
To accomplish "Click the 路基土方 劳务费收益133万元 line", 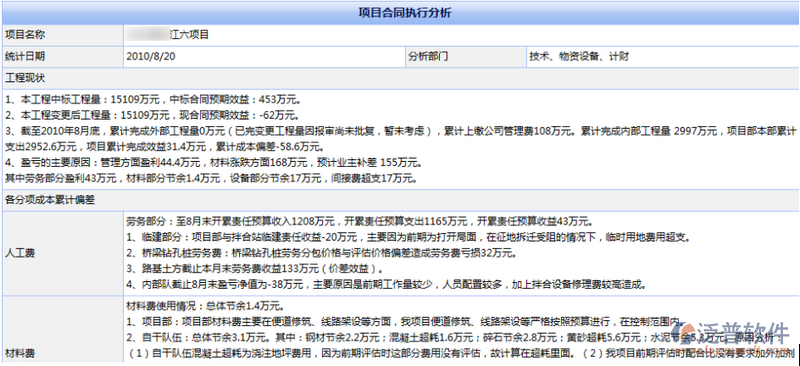I will coord(255,267).
